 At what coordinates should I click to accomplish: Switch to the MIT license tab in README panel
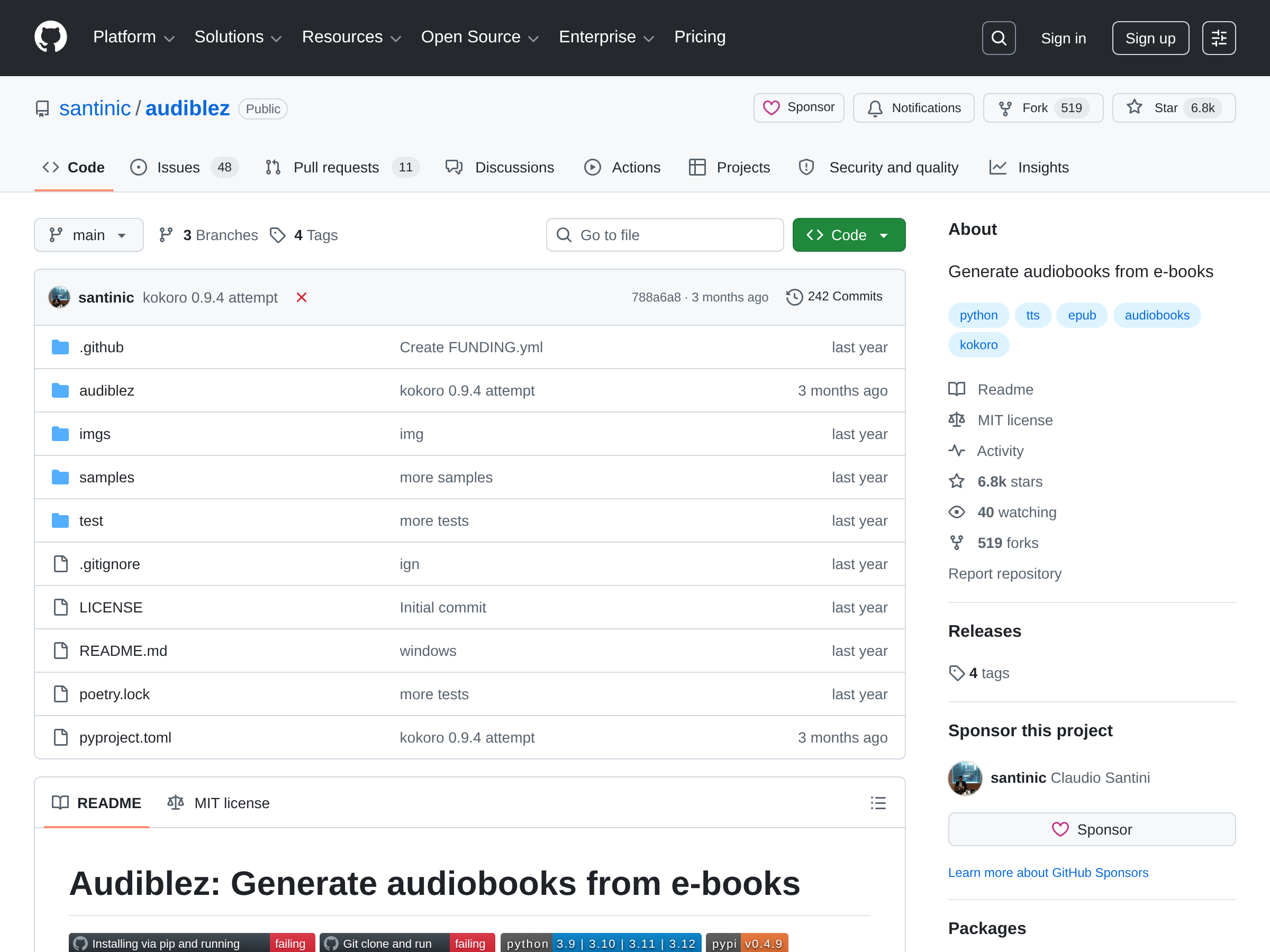tap(219, 803)
